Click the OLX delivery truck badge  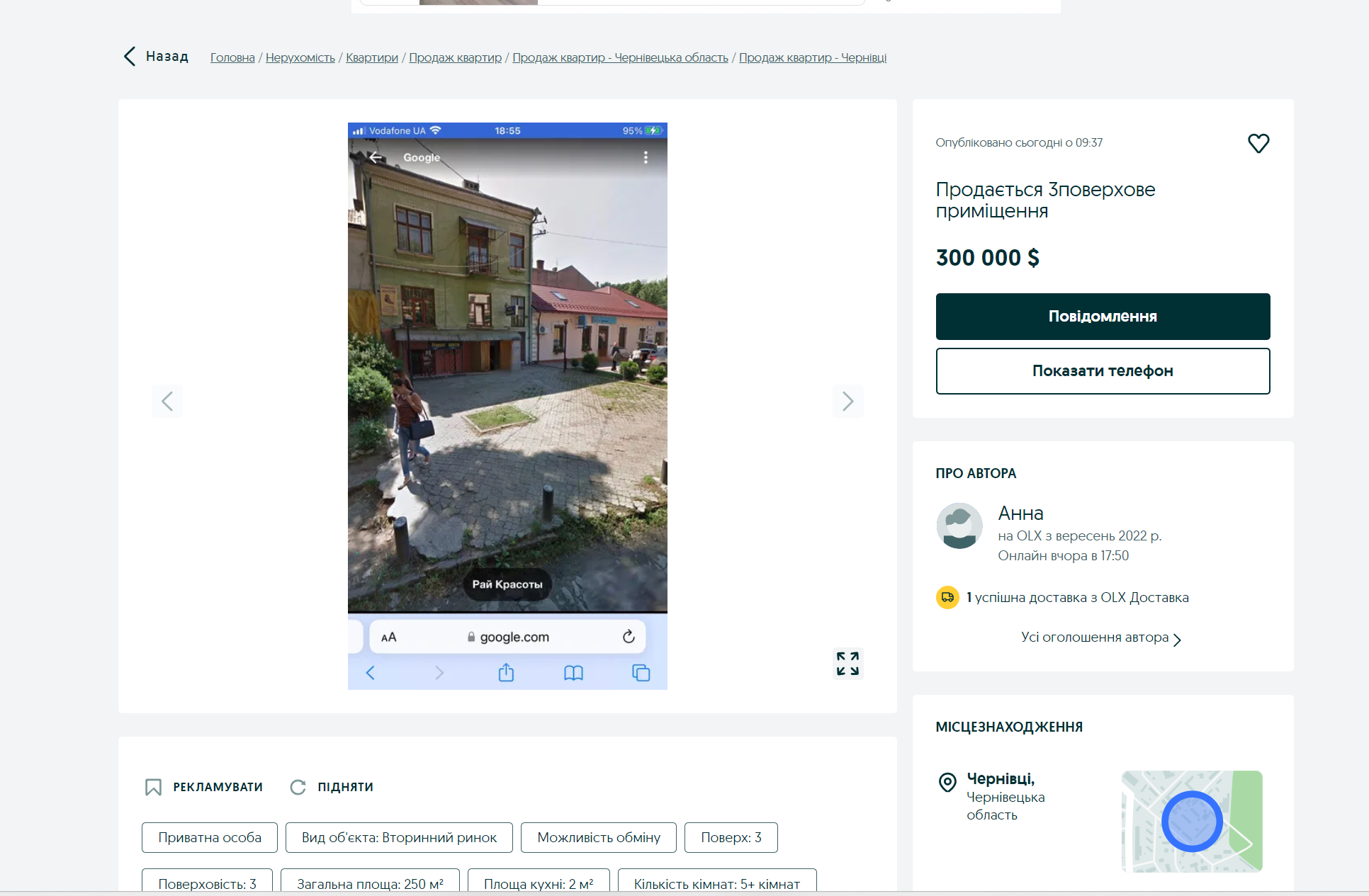[x=947, y=597]
